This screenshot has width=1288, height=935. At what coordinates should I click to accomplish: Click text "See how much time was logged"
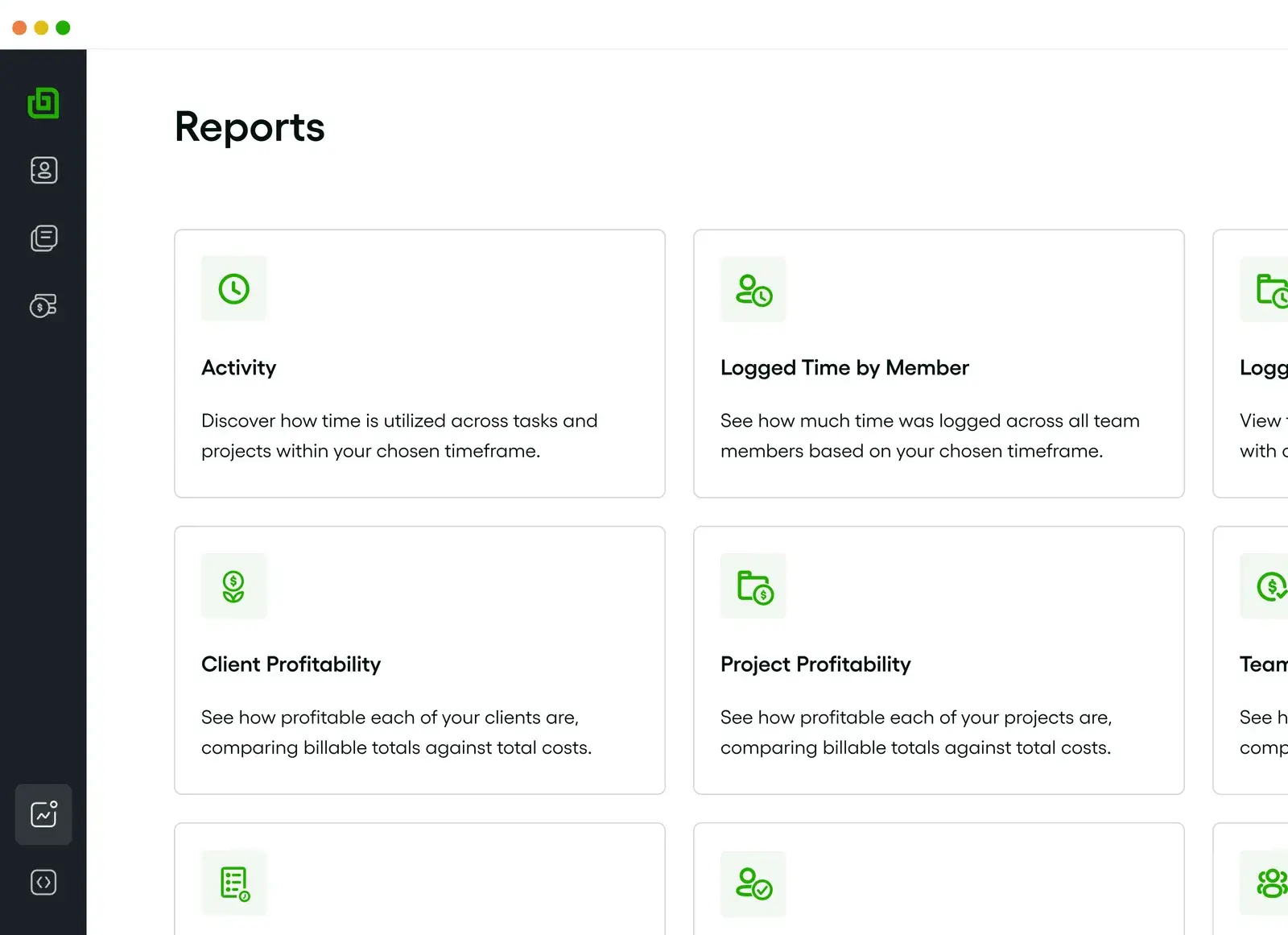(930, 436)
